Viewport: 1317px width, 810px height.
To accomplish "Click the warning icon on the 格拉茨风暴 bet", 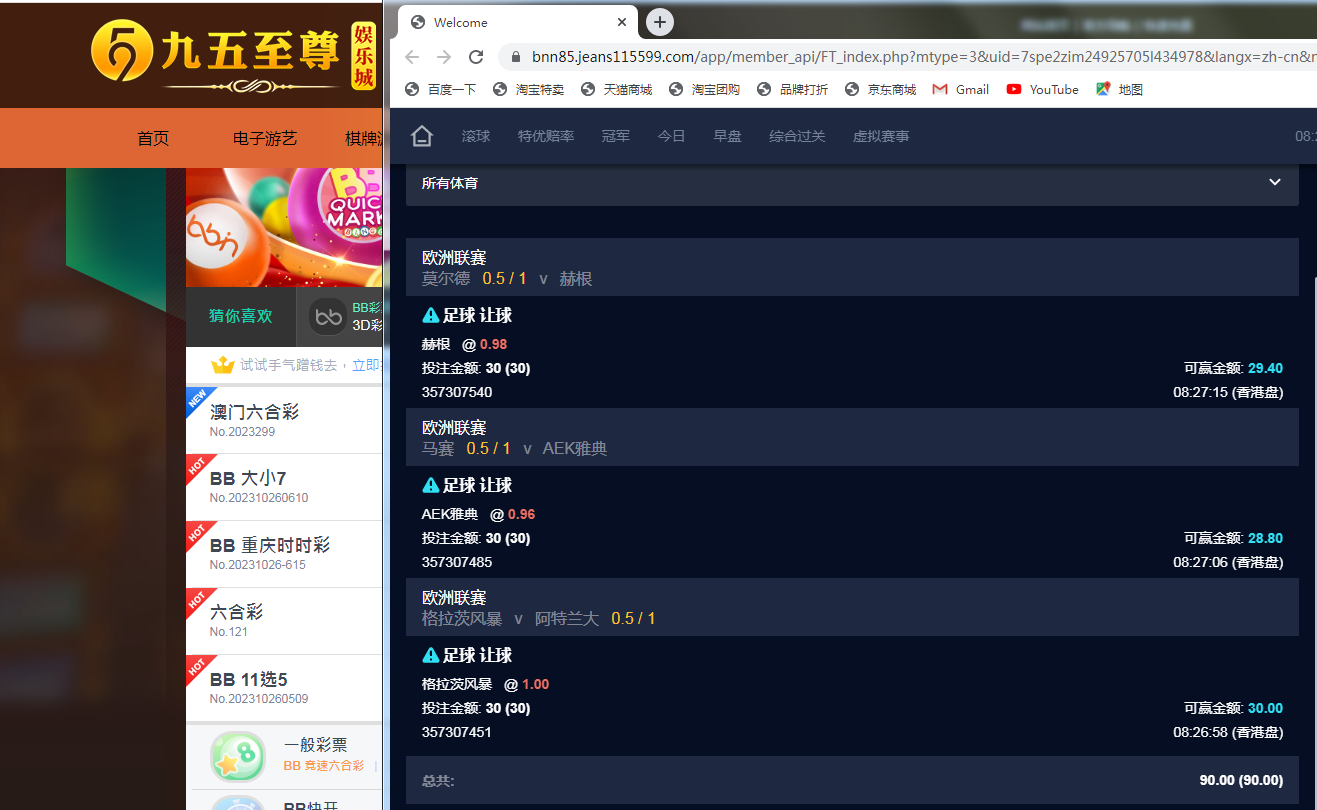I will click(431, 655).
